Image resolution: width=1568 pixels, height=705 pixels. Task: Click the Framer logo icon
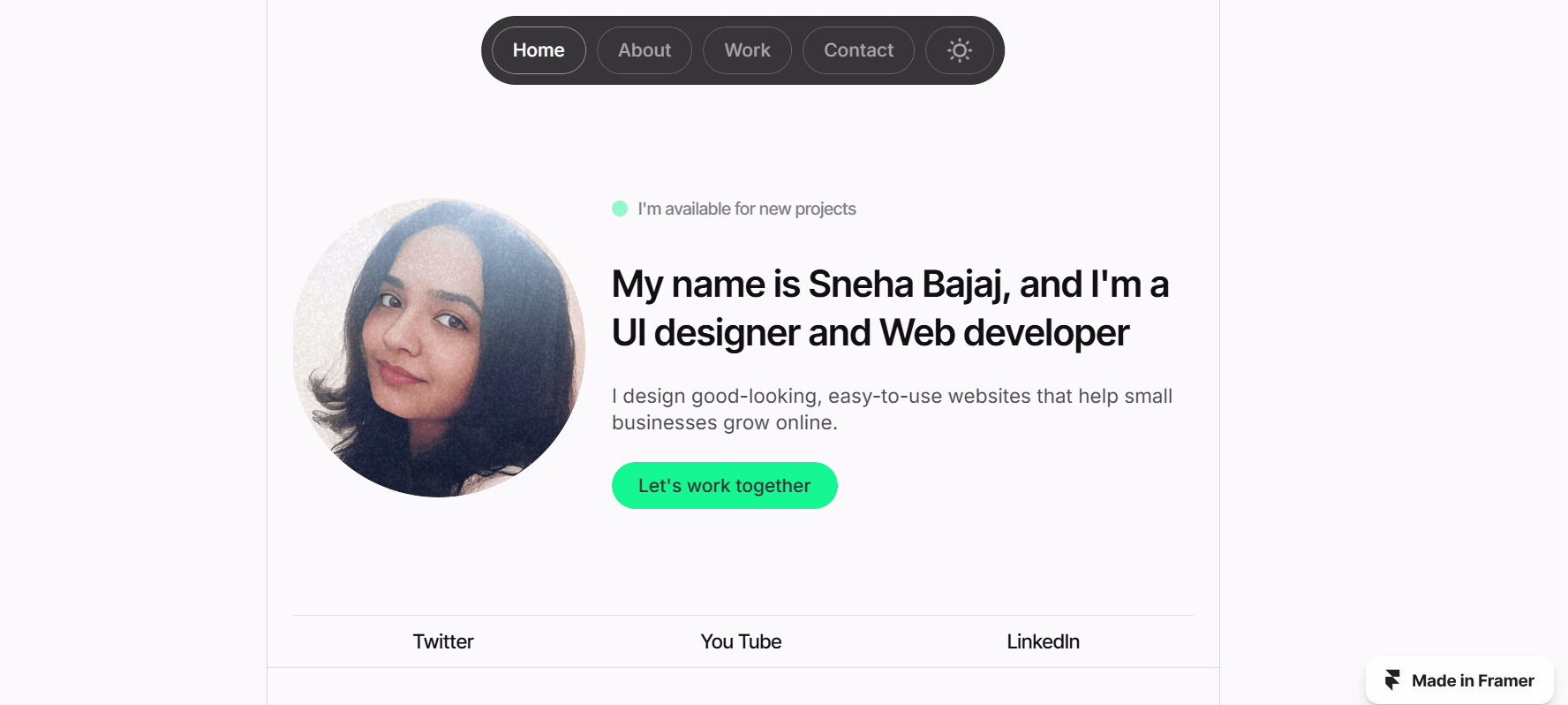(1393, 680)
